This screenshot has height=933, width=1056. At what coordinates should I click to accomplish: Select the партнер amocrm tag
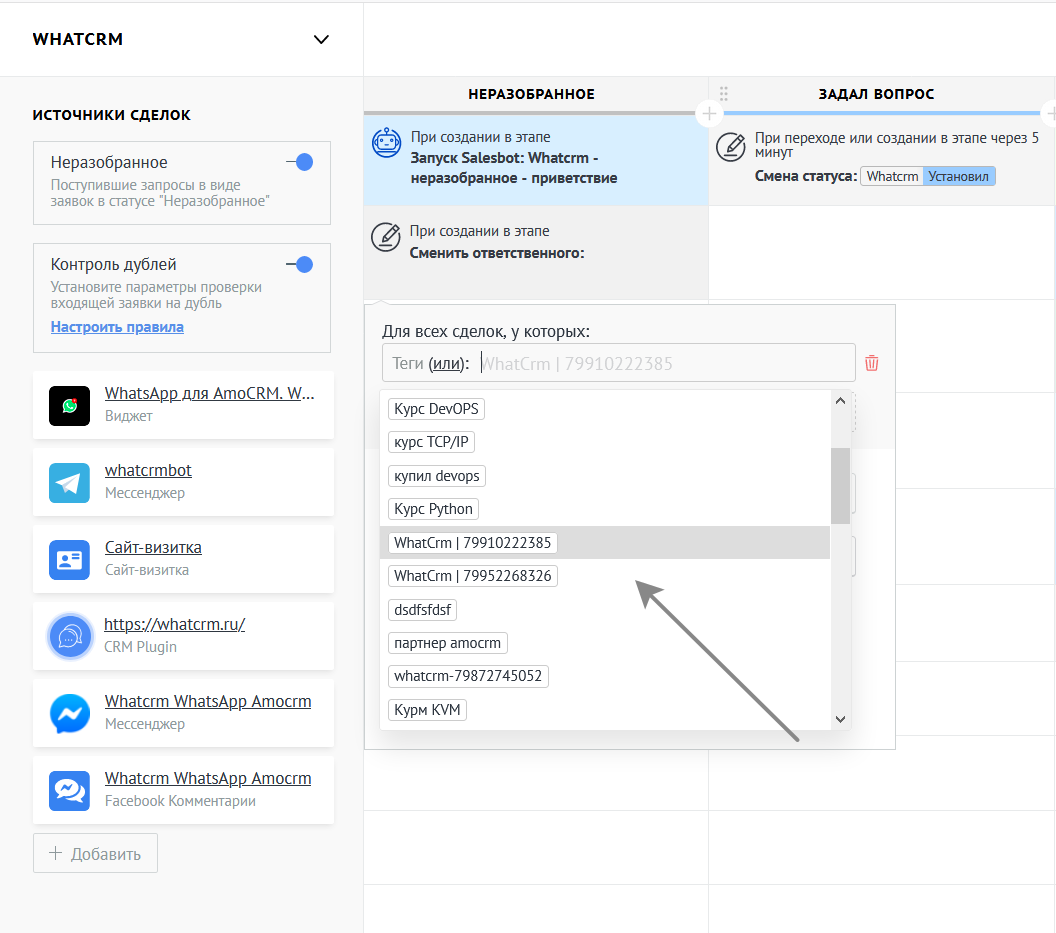pos(447,643)
